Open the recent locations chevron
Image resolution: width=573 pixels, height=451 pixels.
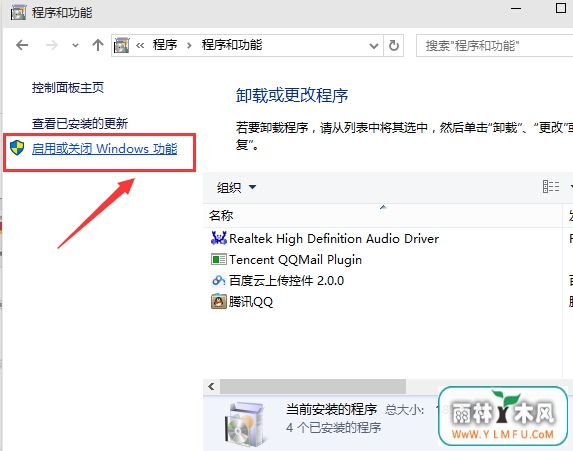click(x=75, y=46)
